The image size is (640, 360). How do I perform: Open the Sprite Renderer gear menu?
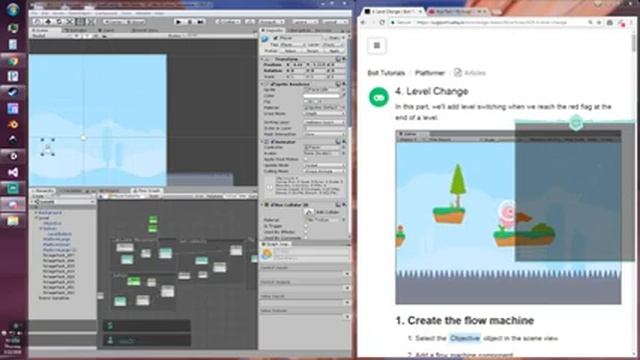tap(344, 84)
